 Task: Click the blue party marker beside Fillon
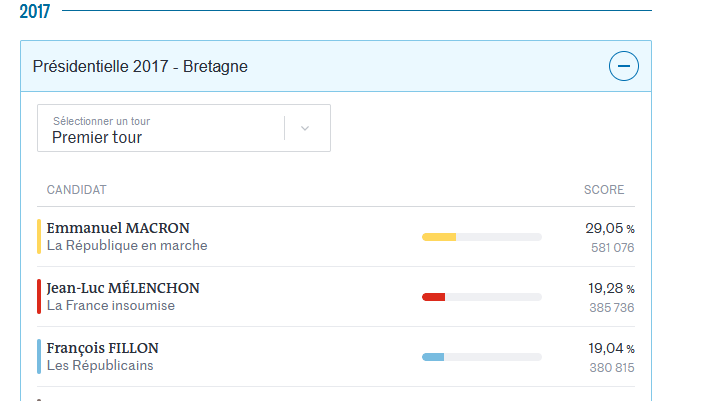pyautogui.click(x=39, y=356)
